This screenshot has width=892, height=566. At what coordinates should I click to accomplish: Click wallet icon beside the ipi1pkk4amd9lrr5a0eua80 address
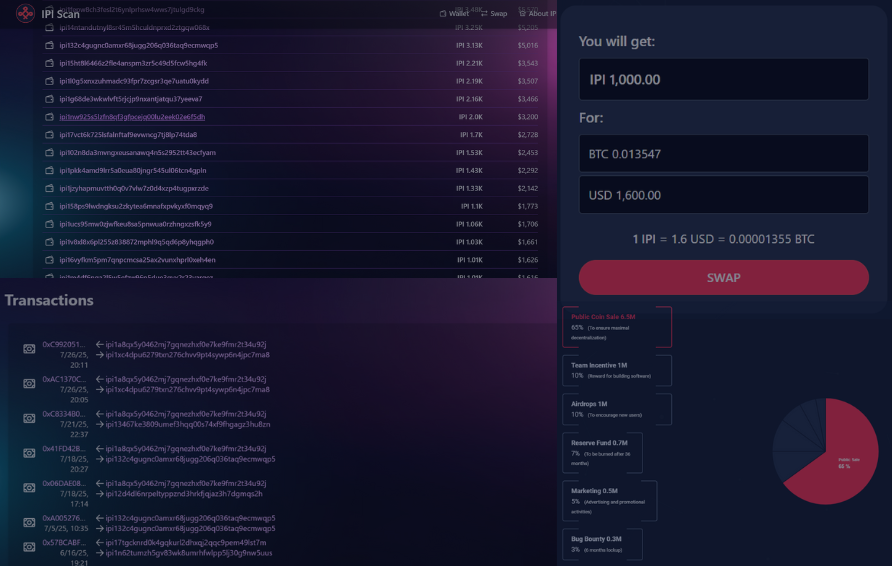tap(49, 170)
